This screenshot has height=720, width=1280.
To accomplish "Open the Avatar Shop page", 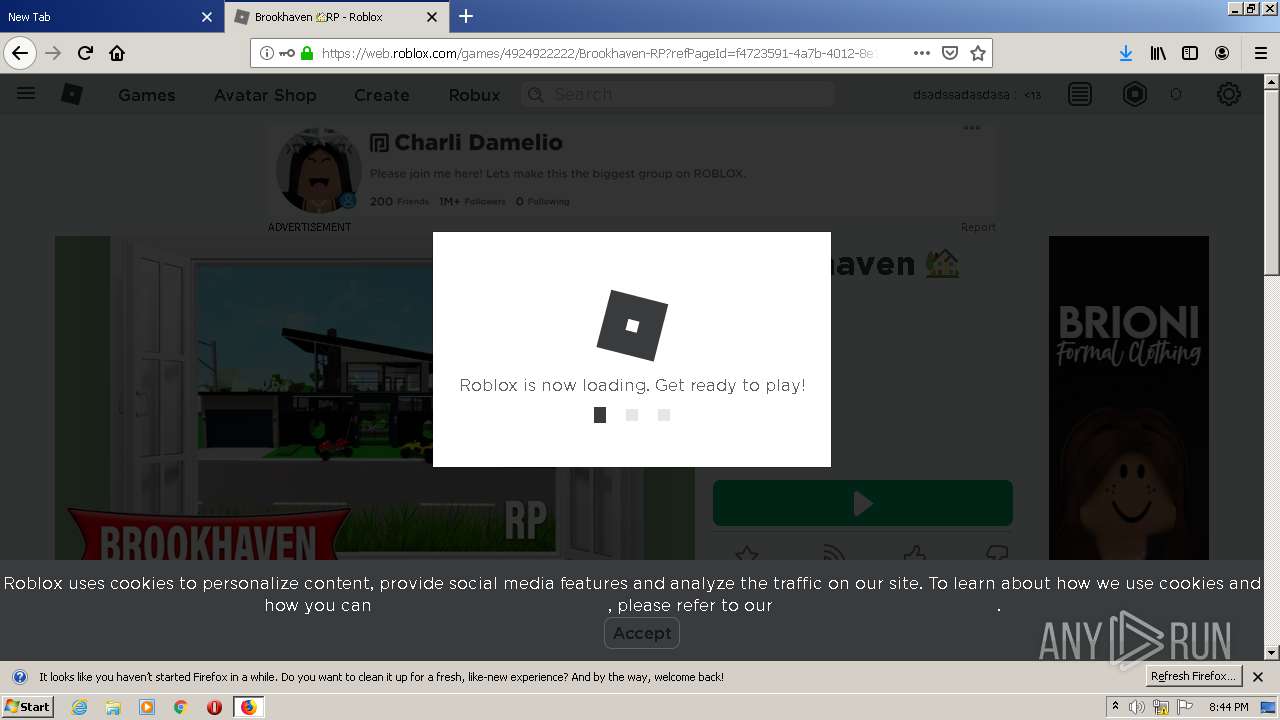I will click(265, 95).
